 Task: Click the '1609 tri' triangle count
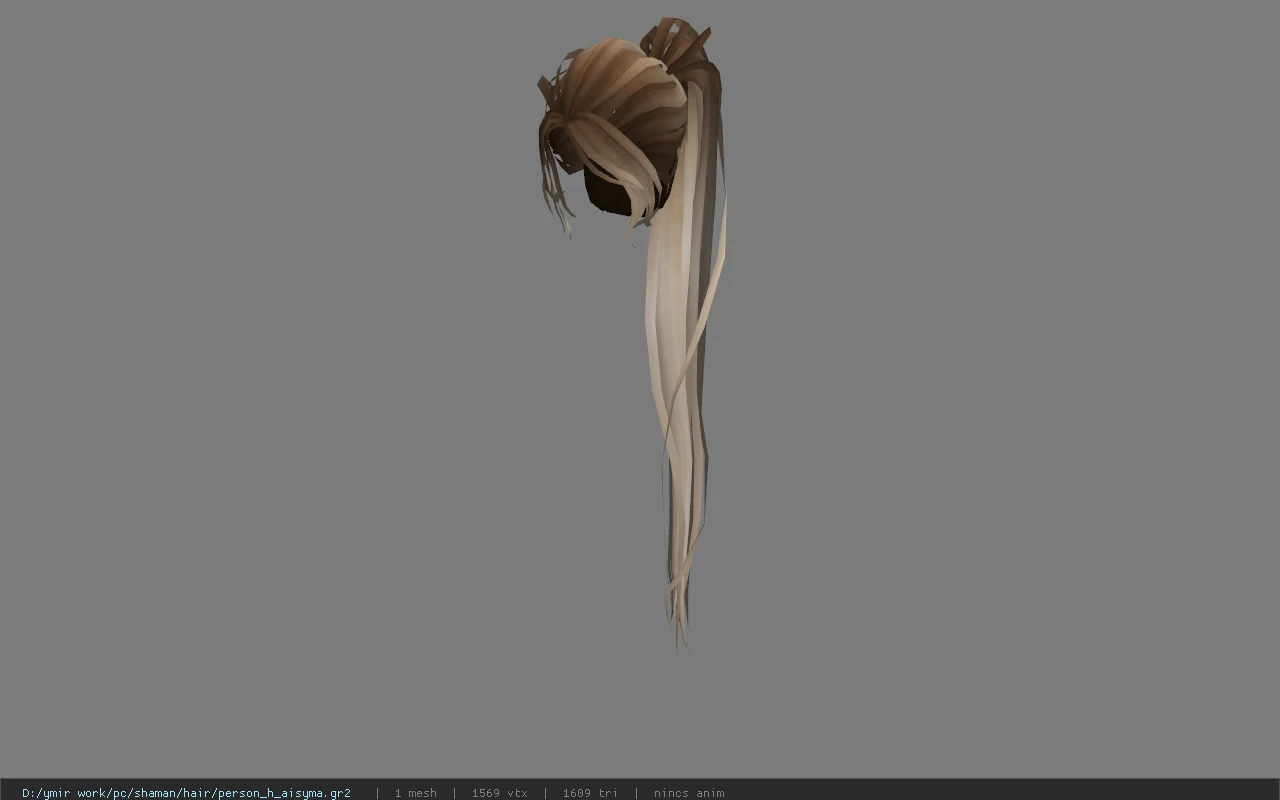(590, 793)
